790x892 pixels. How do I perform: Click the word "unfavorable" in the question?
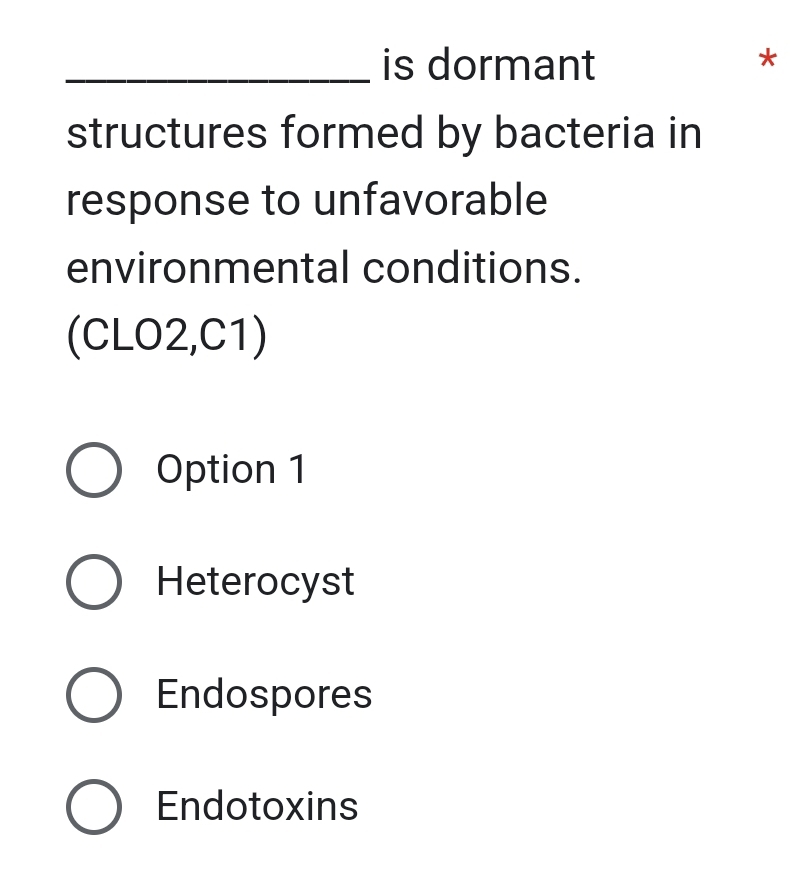coord(431,200)
